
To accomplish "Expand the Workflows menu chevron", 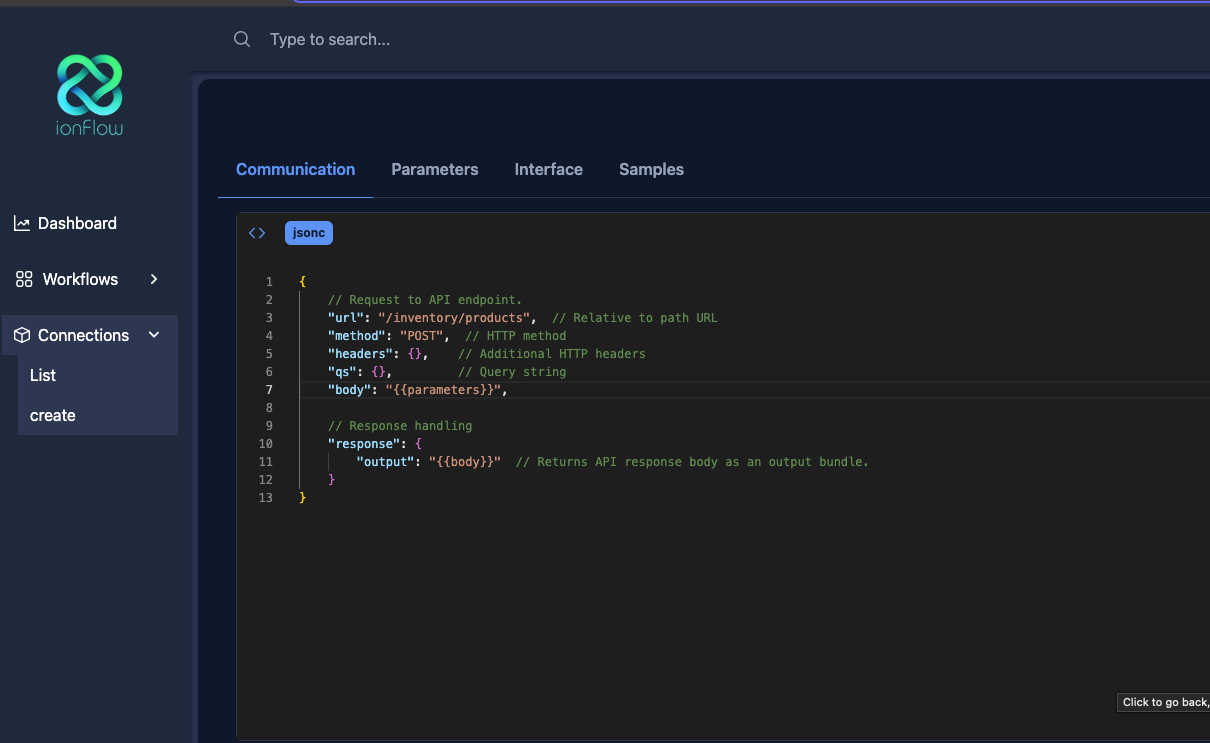I will (154, 279).
